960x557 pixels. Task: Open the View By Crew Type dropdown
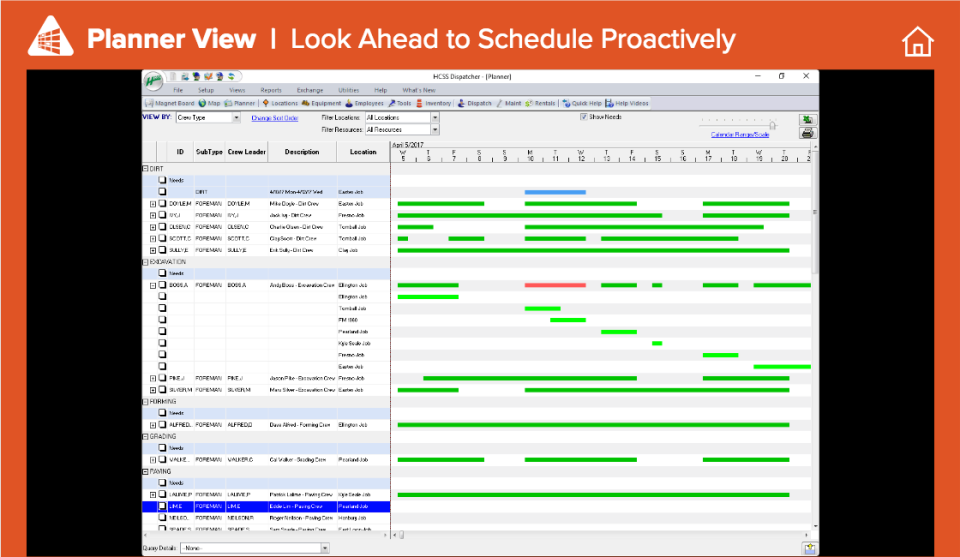tap(208, 118)
